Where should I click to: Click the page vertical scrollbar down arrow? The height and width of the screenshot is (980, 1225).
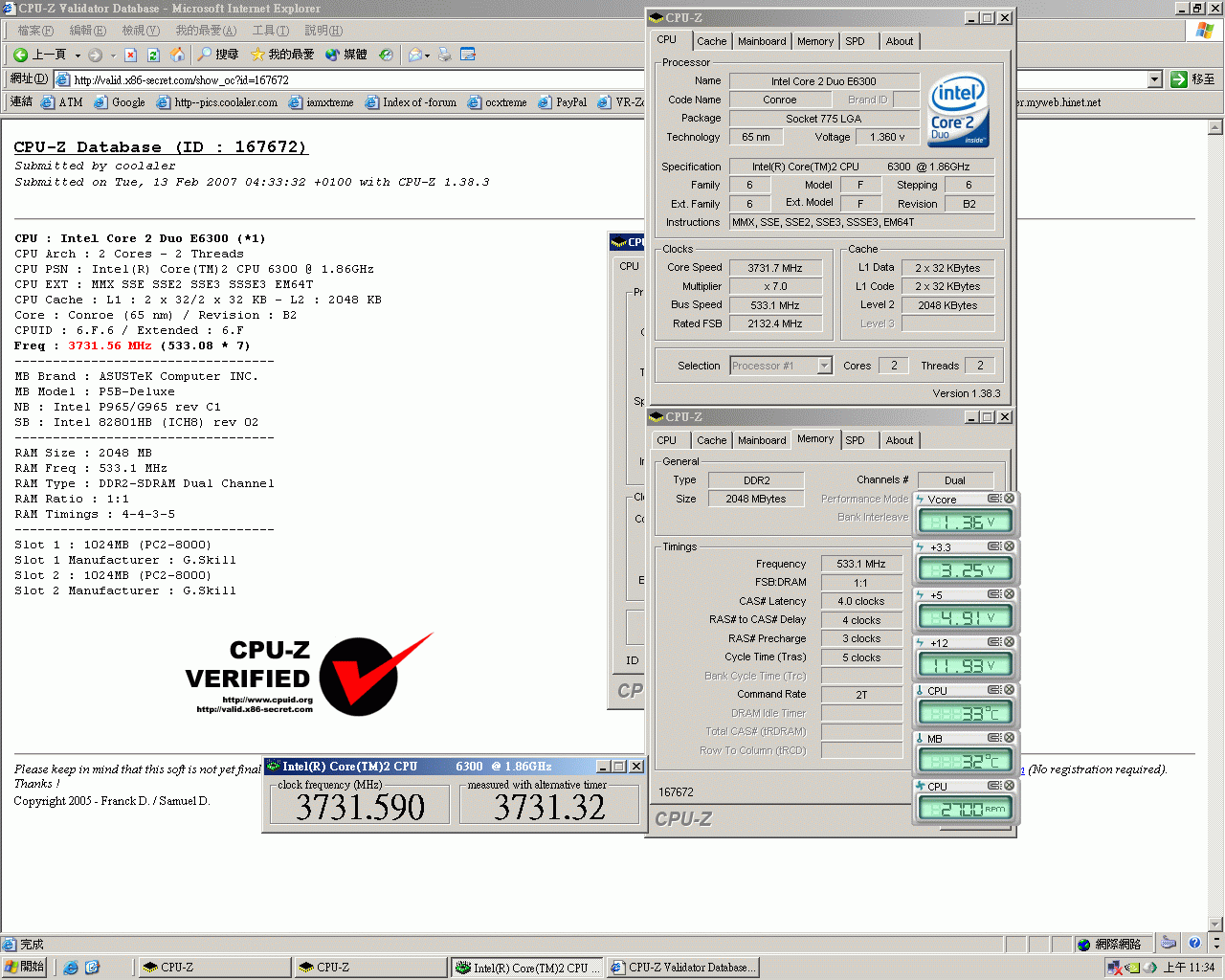click(1215, 924)
